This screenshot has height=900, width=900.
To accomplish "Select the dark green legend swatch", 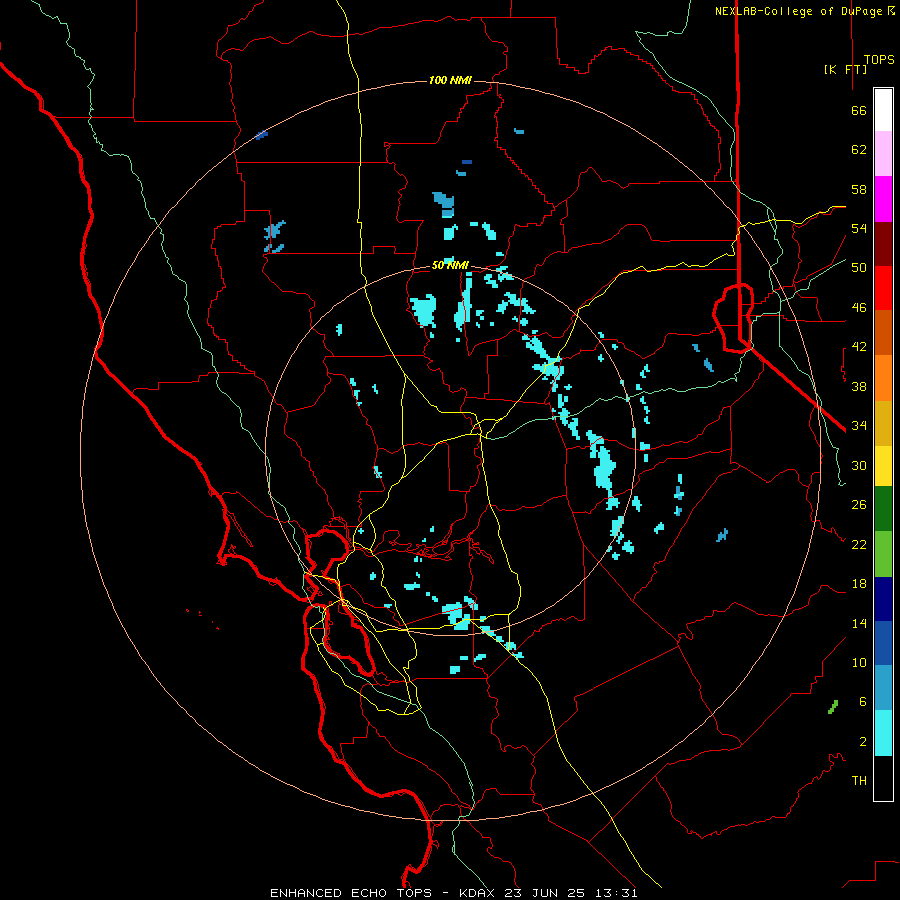I will click(x=883, y=509).
